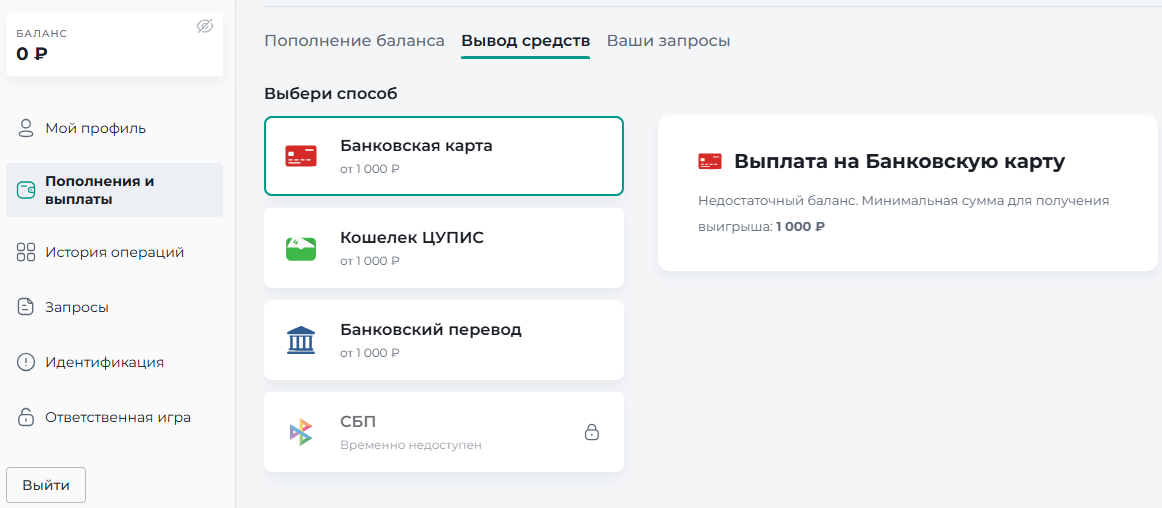The width and height of the screenshot is (1162, 508).
Task: Choose Кошелек ЦУПИС withdrawal method
Action: [444, 248]
